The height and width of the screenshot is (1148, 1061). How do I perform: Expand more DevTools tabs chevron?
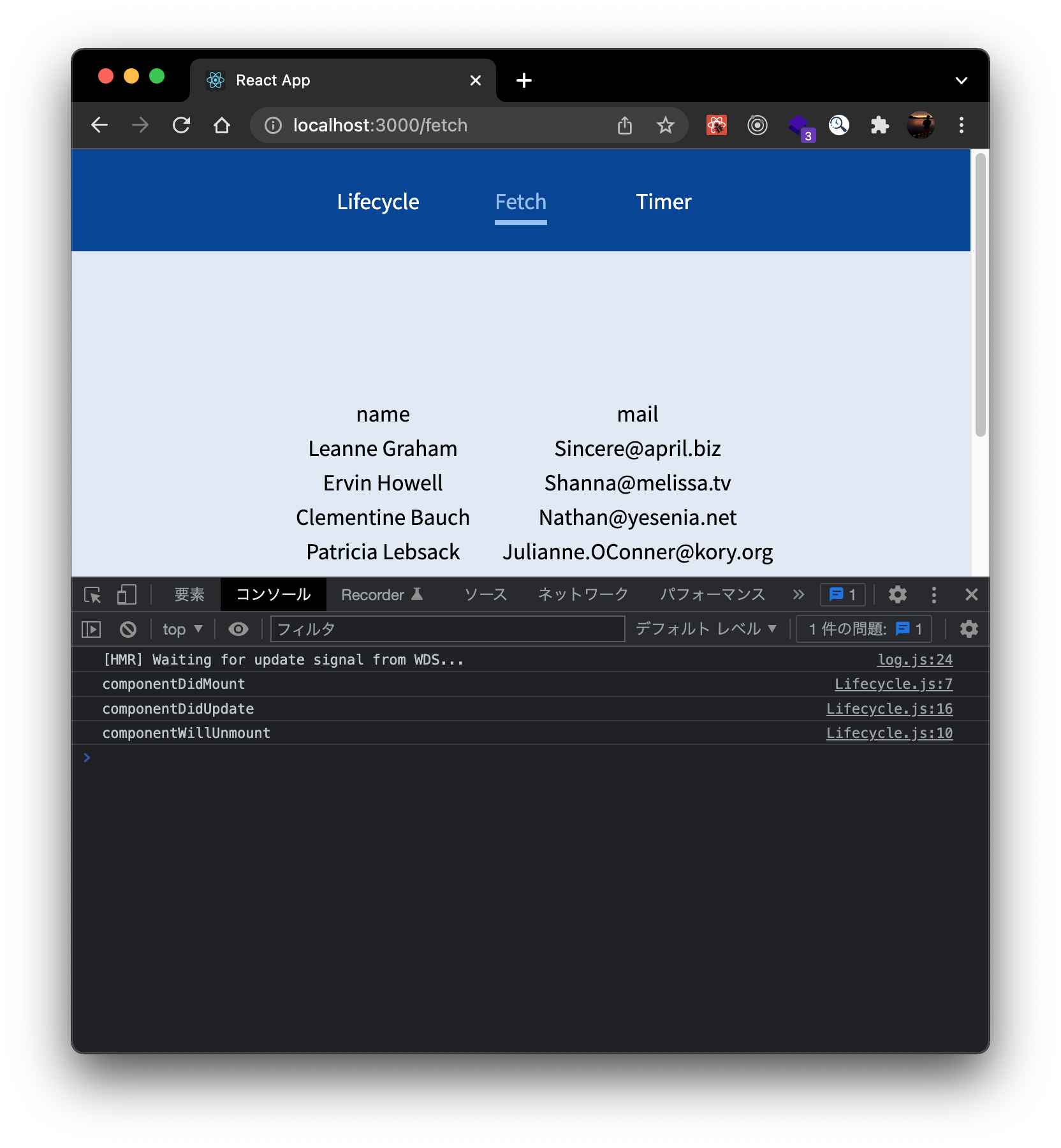click(x=798, y=595)
